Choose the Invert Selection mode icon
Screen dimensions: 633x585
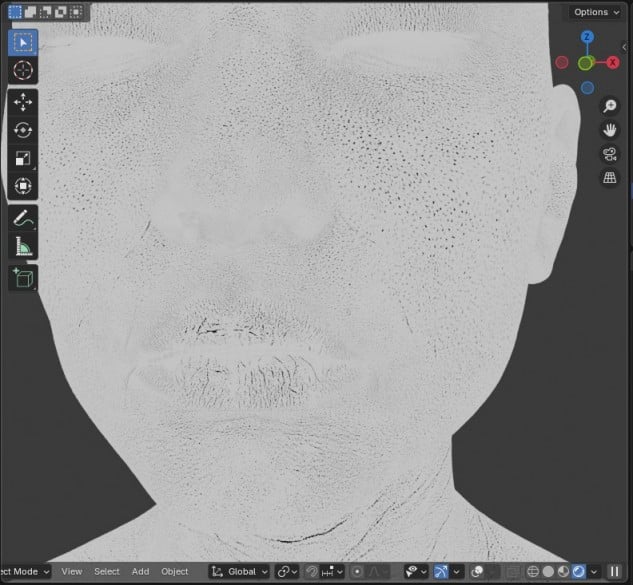click(61, 12)
